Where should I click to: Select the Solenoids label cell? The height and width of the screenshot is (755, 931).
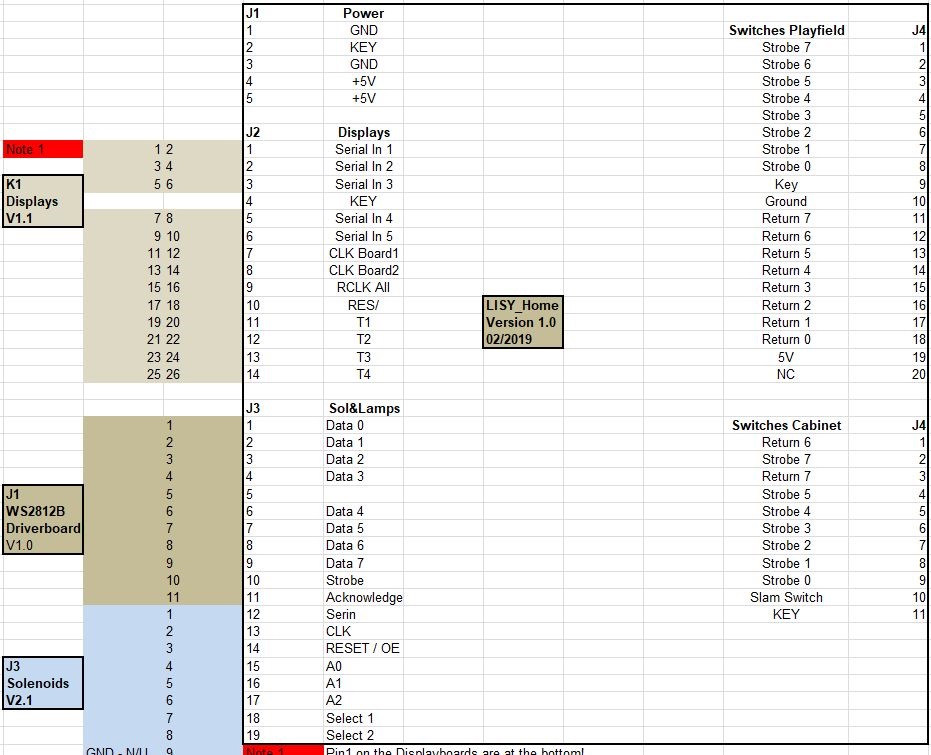[x=42, y=683]
